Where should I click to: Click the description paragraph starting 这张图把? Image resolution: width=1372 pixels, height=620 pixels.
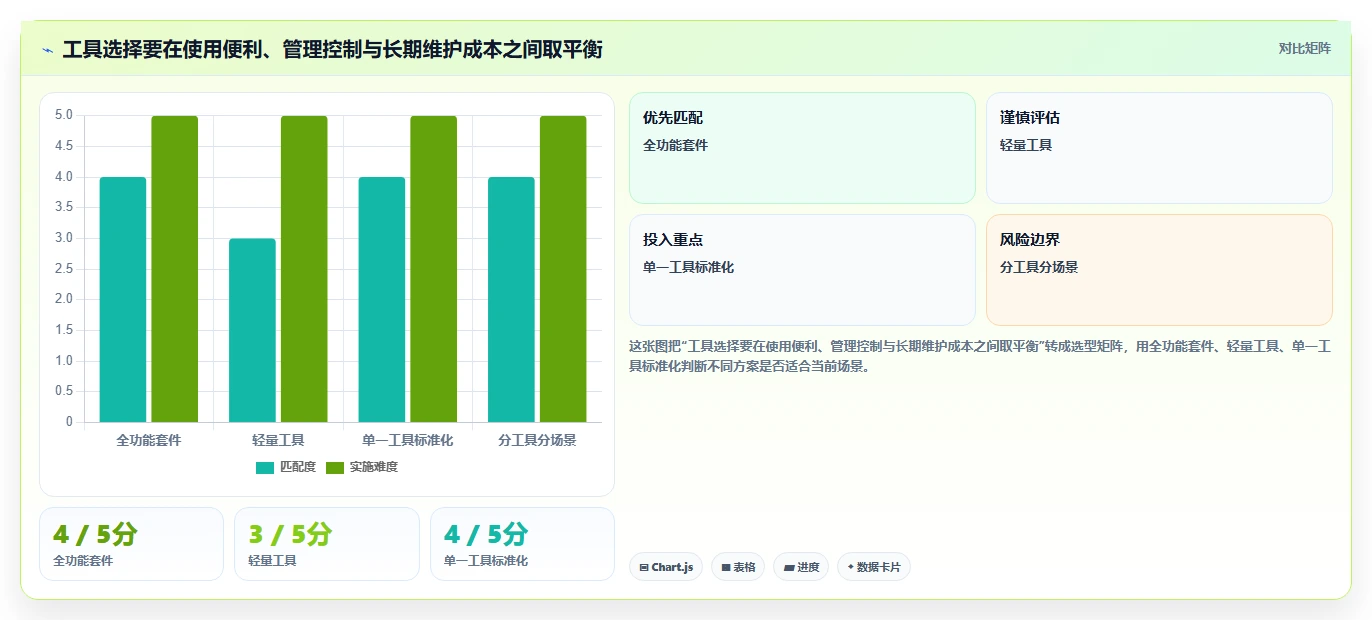pos(979,356)
